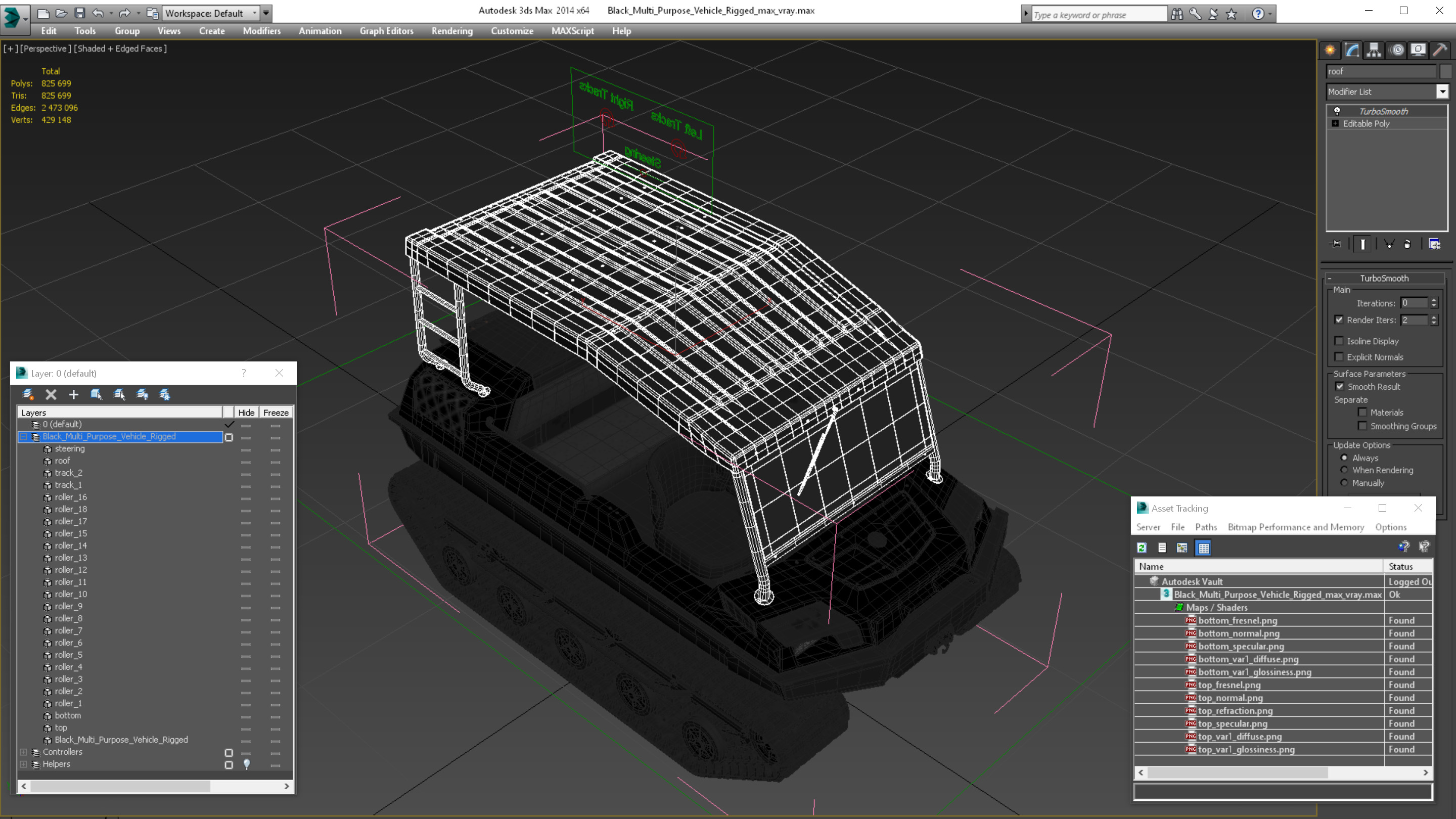
Task: Open the Hierarchy command panel tab
Action: (1374, 51)
